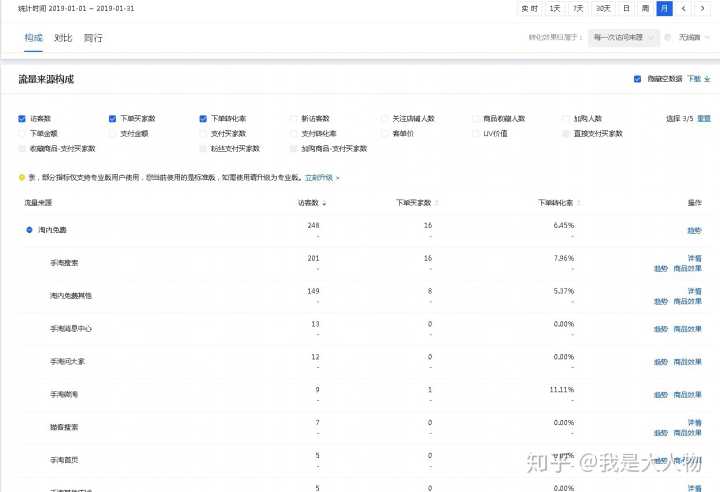Toggle the 隐藏空数据 checkbox
The image size is (720, 492).
pyautogui.click(x=638, y=78)
